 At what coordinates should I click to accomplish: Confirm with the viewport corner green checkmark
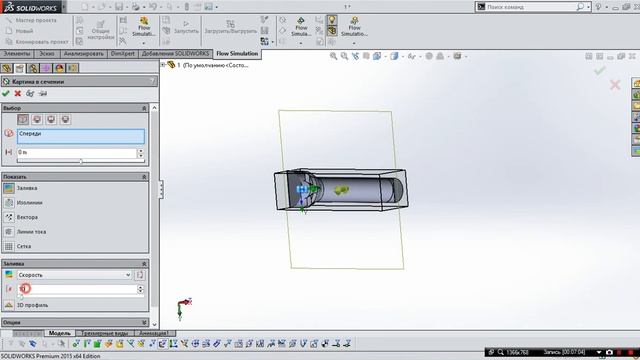599,71
